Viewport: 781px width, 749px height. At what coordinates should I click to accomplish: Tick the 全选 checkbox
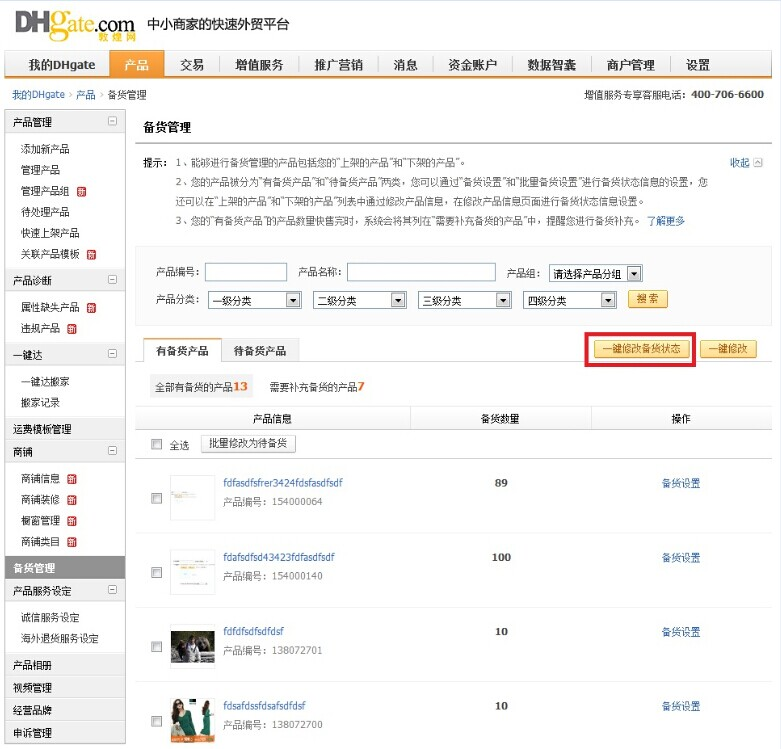coord(156,444)
